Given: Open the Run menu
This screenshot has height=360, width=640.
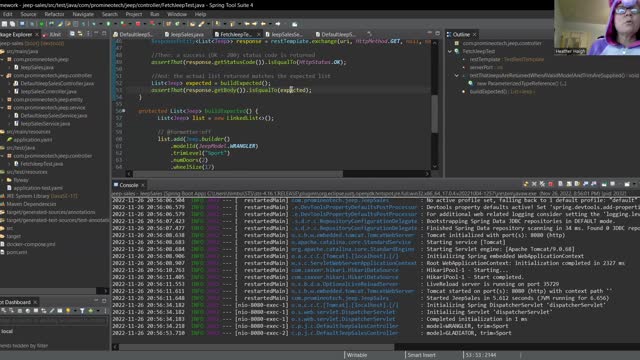Looking at the screenshot, I should pyautogui.click(x=154, y=14).
